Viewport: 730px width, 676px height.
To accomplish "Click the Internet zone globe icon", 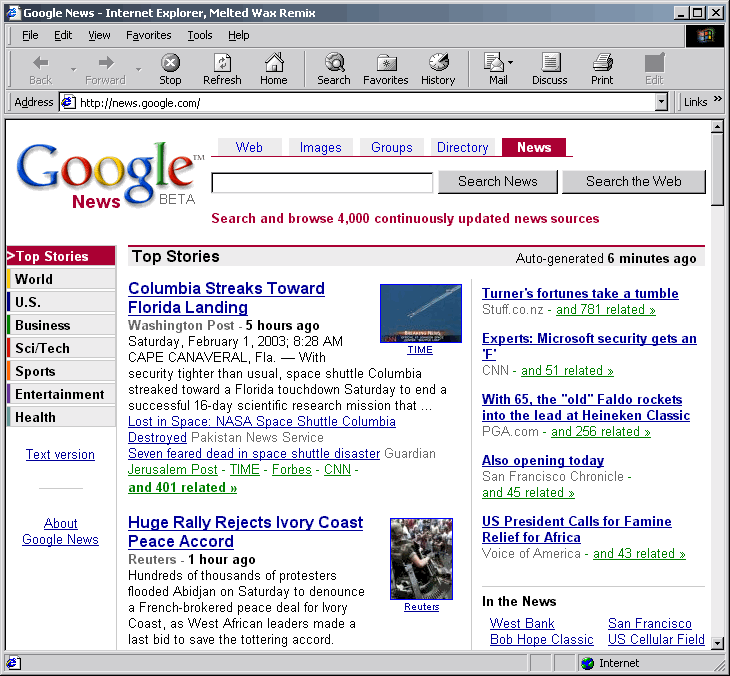I will pyautogui.click(x=588, y=663).
